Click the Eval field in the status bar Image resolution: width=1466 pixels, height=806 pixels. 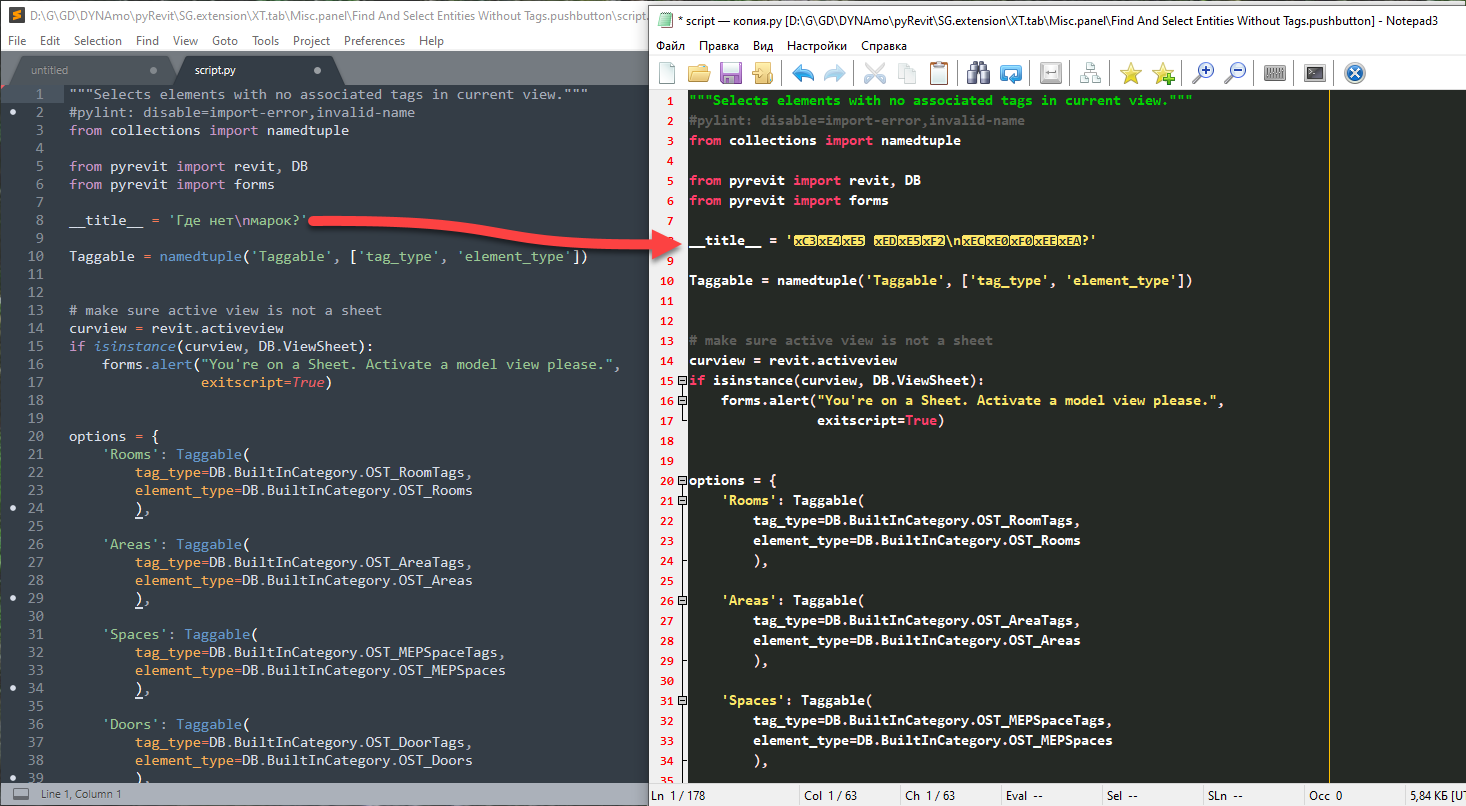(x=1023, y=795)
